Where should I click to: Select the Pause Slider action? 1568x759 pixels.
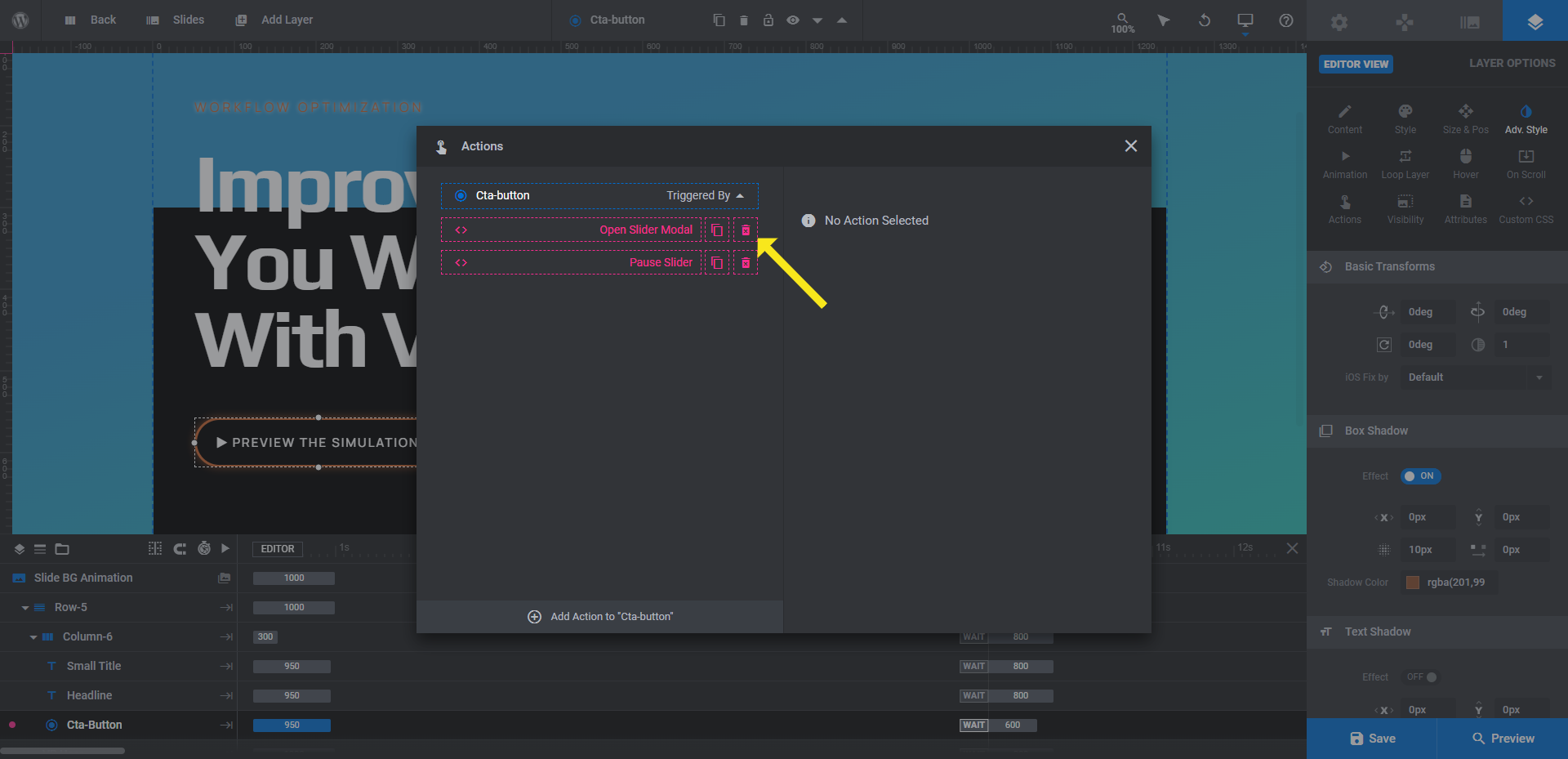click(x=572, y=263)
